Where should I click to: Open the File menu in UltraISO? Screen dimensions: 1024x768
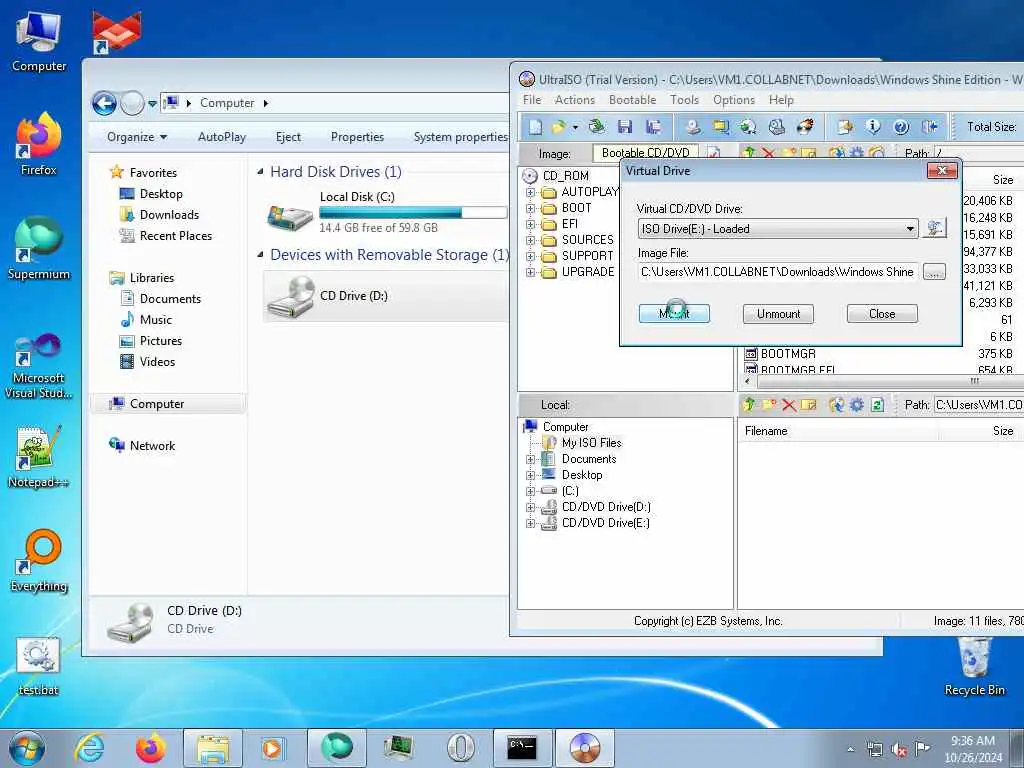point(532,100)
